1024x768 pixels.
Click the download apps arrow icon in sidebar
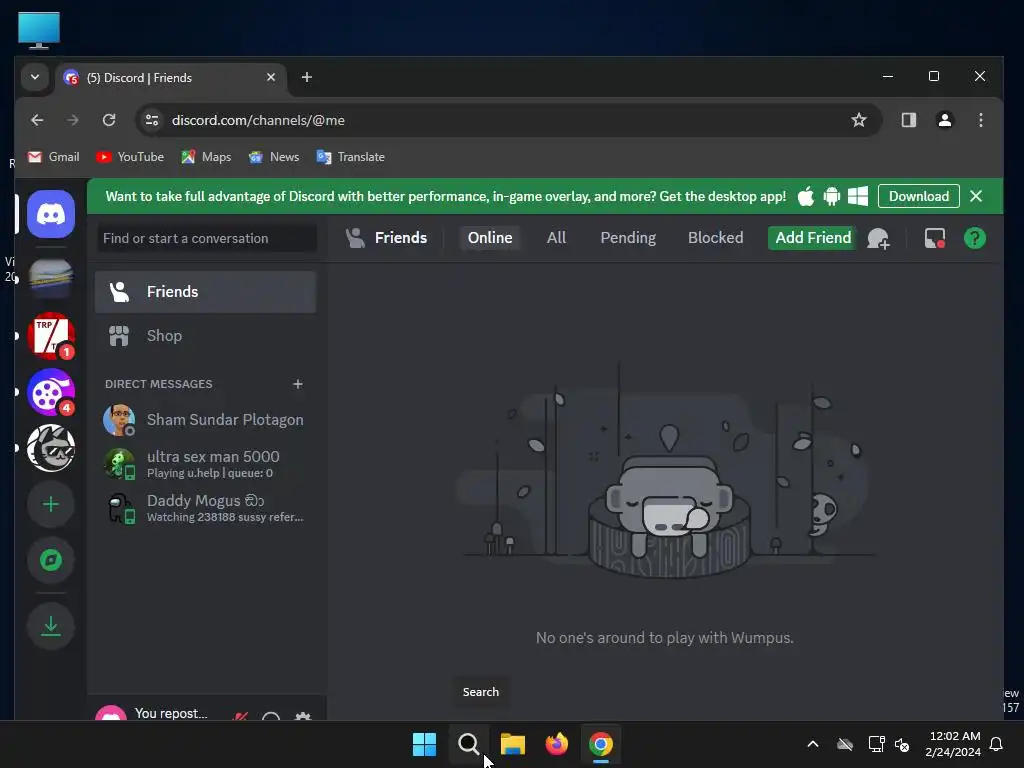[x=51, y=626]
